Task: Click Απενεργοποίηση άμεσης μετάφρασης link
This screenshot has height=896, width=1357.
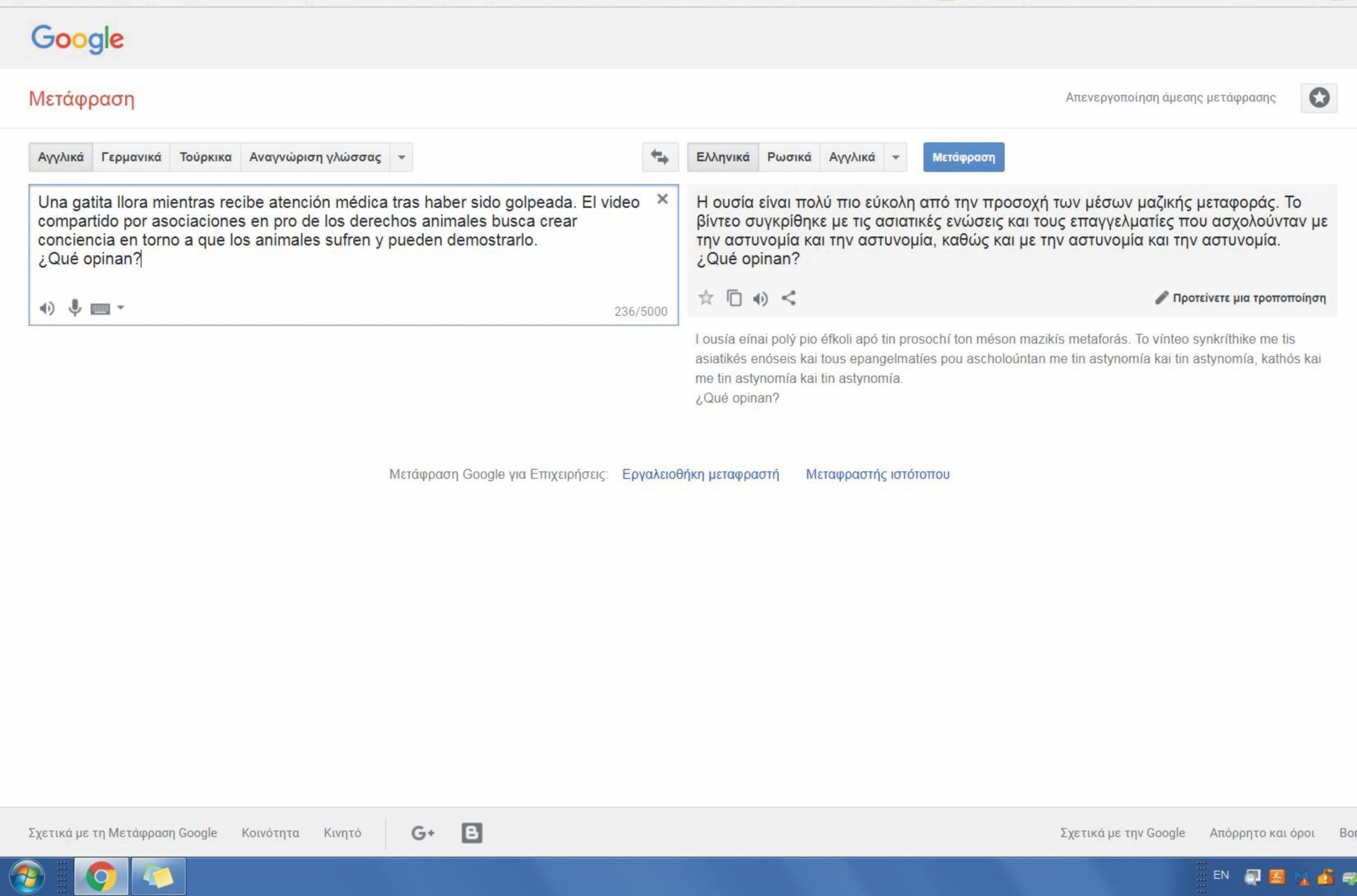Action: 1170,98
